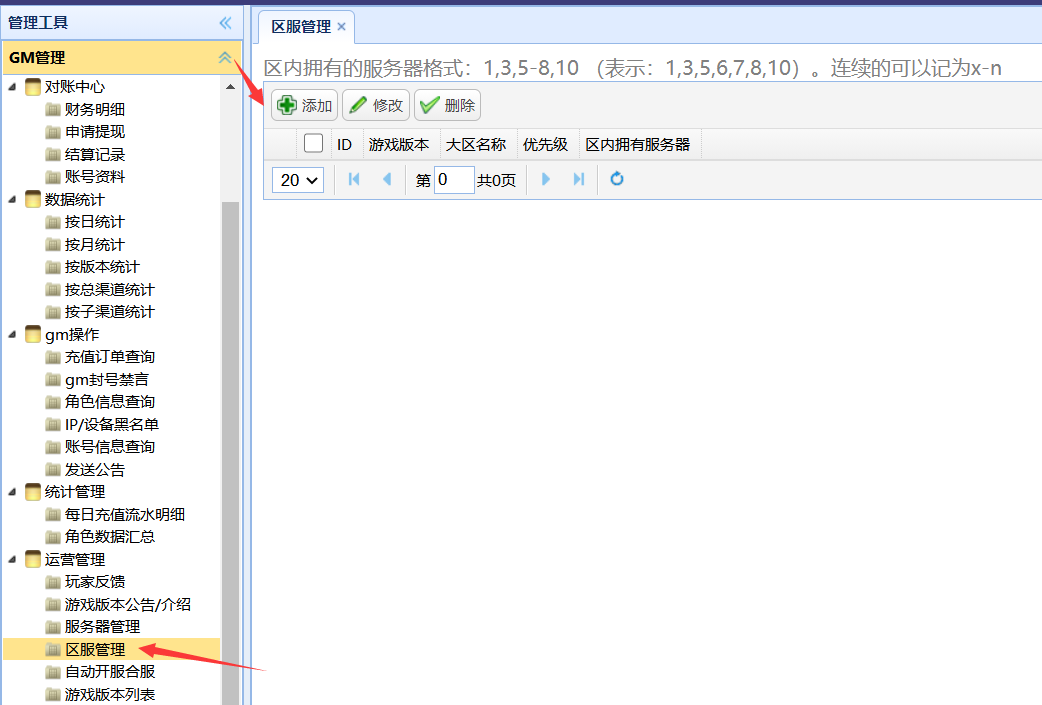Click the checkmark Delete (删除) icon
Viewport: 1042px width, 705px height.
[430, 105]
